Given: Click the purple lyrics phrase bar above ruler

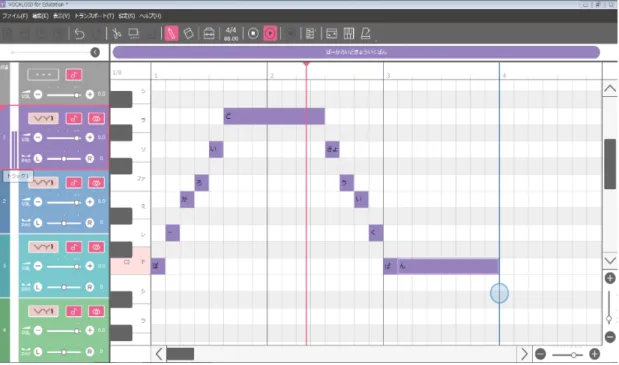Looking at the screenshot, I should point(356,52).
